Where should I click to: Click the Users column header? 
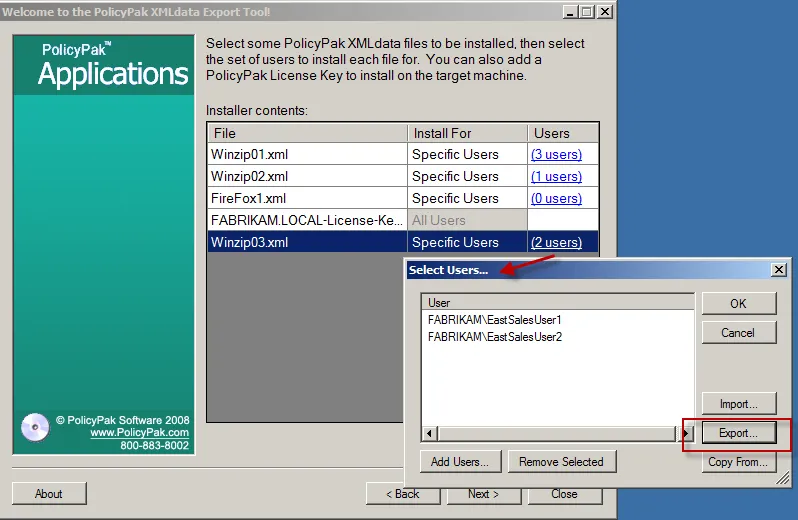tap(563, 133)
